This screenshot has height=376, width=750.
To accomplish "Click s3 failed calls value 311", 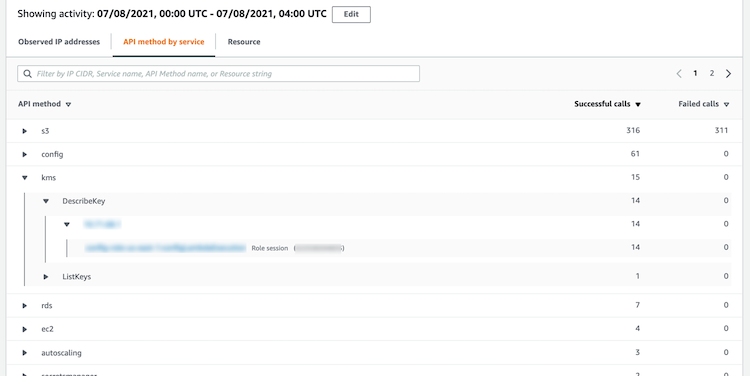I will point(721,130).
